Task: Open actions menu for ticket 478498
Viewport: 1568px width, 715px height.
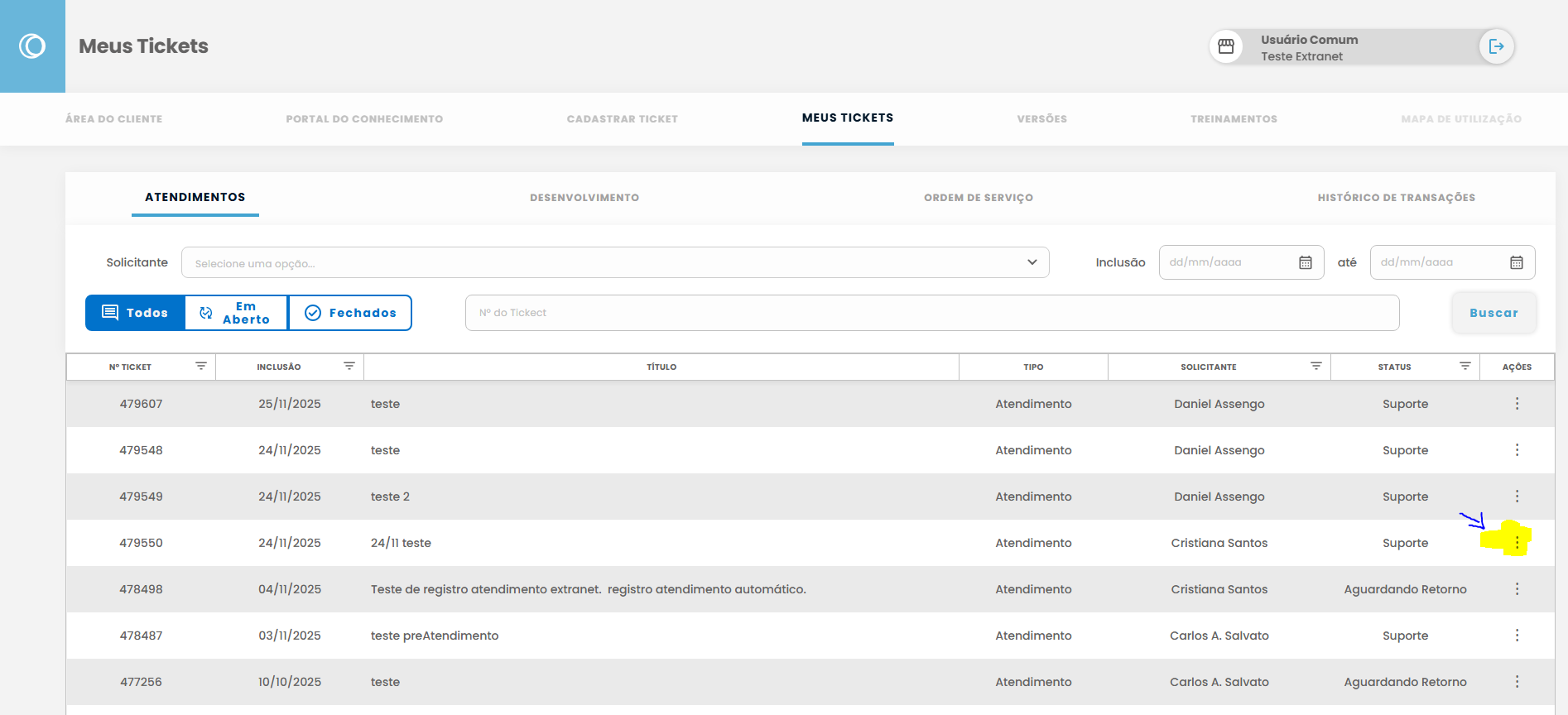Action: (x=1517, y=589)
